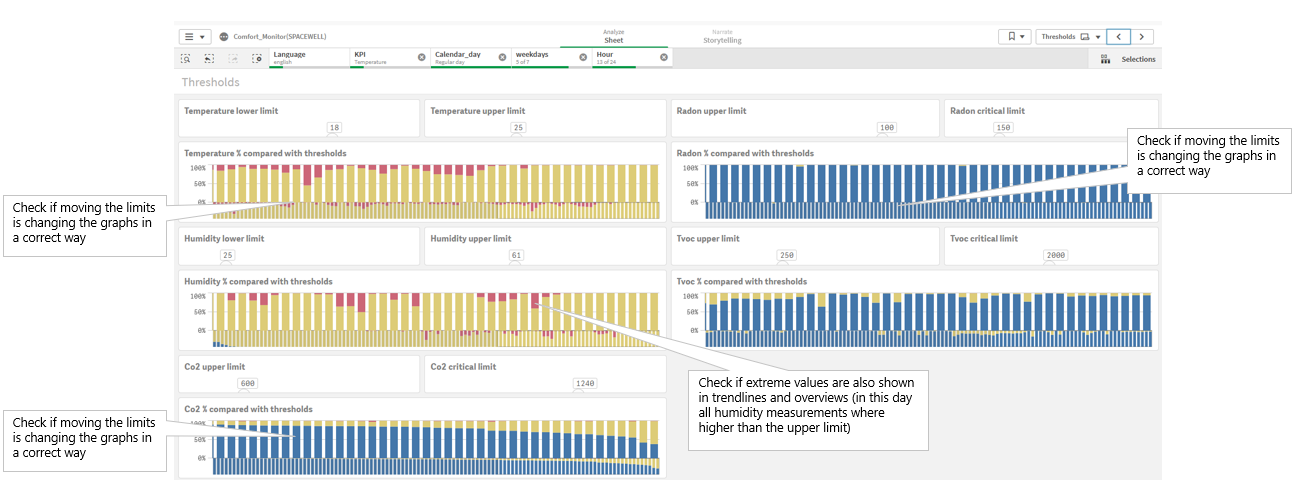The width and height of the screenshot is (1303, 485).
Task: Switch to the Analyze Sheet tab
Action: (614, 36)
